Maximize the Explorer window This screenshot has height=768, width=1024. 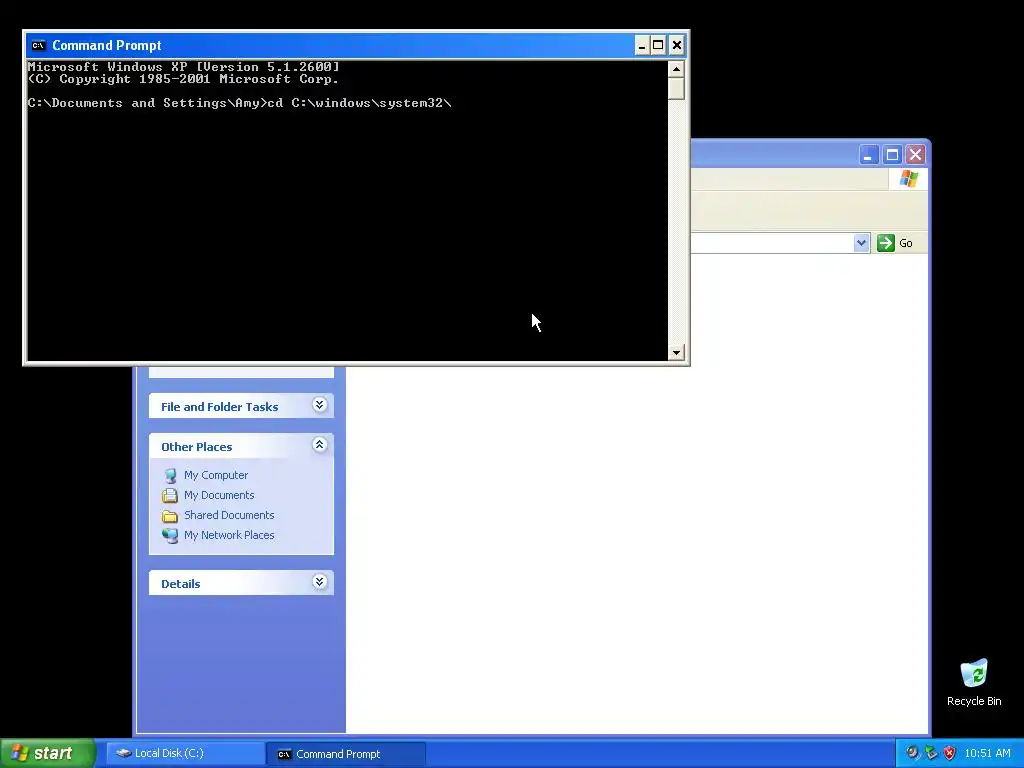tap(892, 155)
